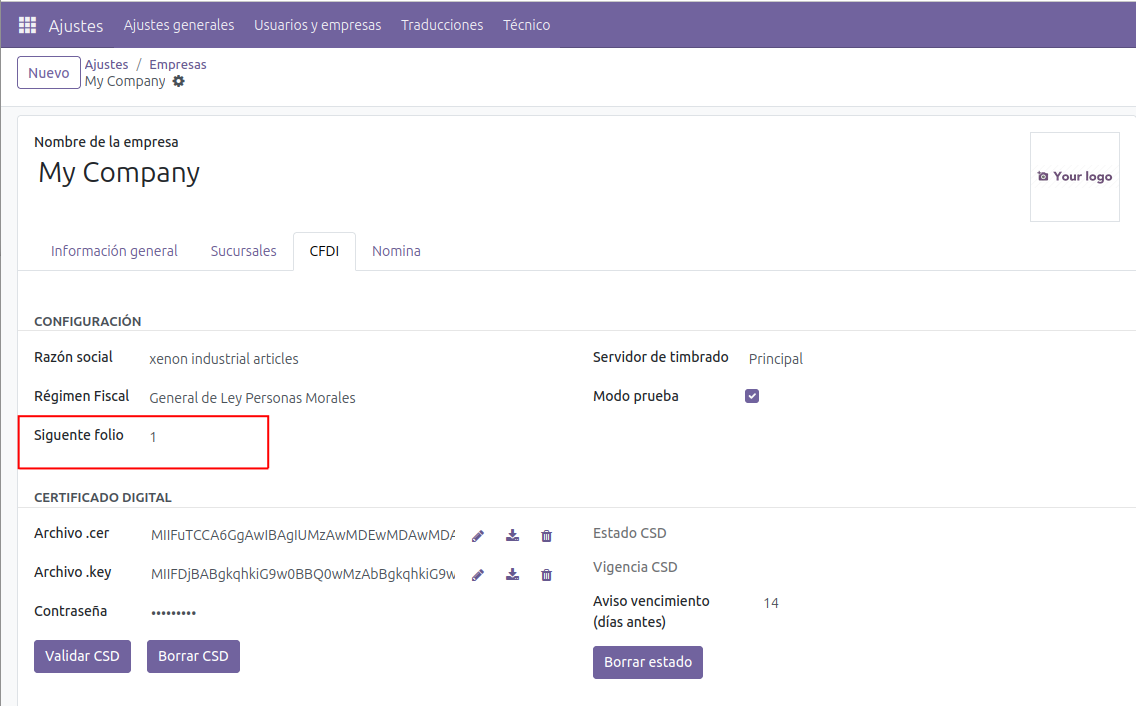
Task: Open the Ajustes generales menu
Action: pos(179,25)
